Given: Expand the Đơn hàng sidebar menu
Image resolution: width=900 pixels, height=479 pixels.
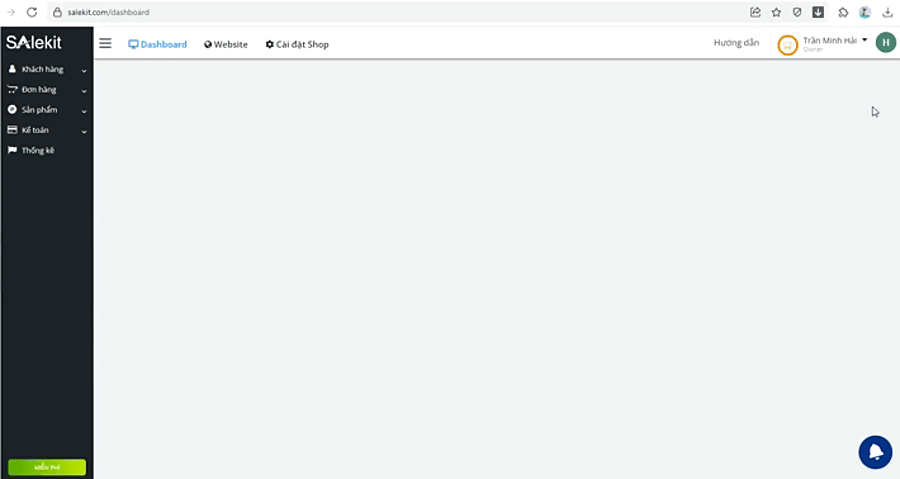Looking at the screenshot, I should [x=47, y=89].
